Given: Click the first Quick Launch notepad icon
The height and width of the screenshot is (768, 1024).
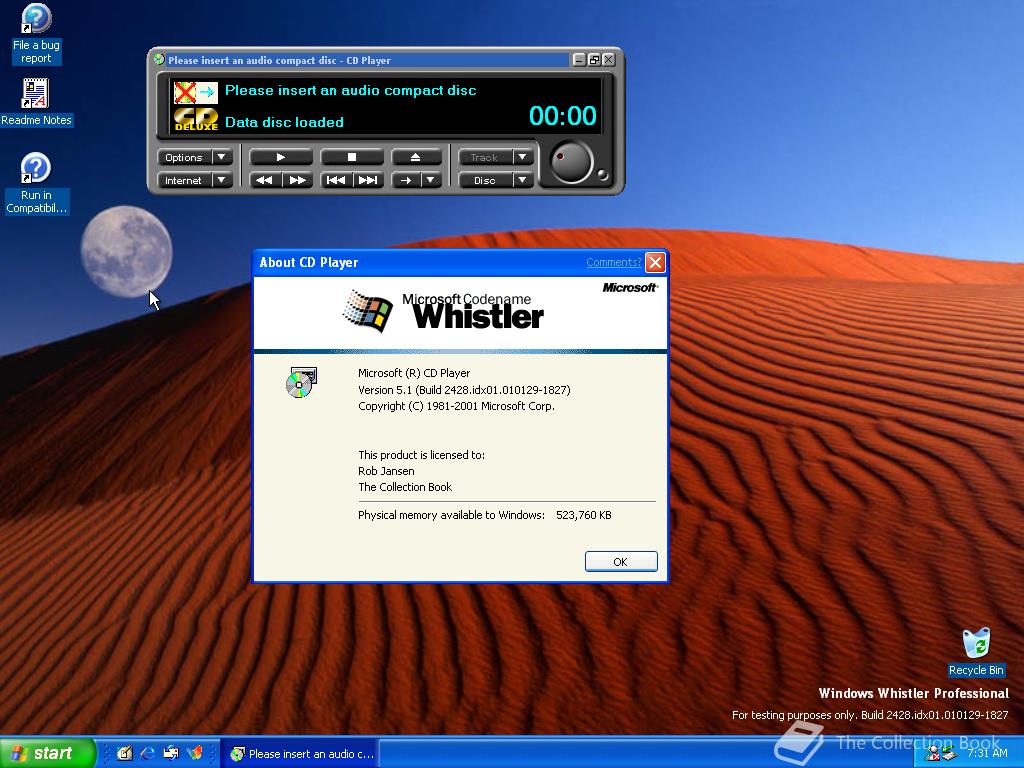Looking at the screenshot, I should point(124,753).
